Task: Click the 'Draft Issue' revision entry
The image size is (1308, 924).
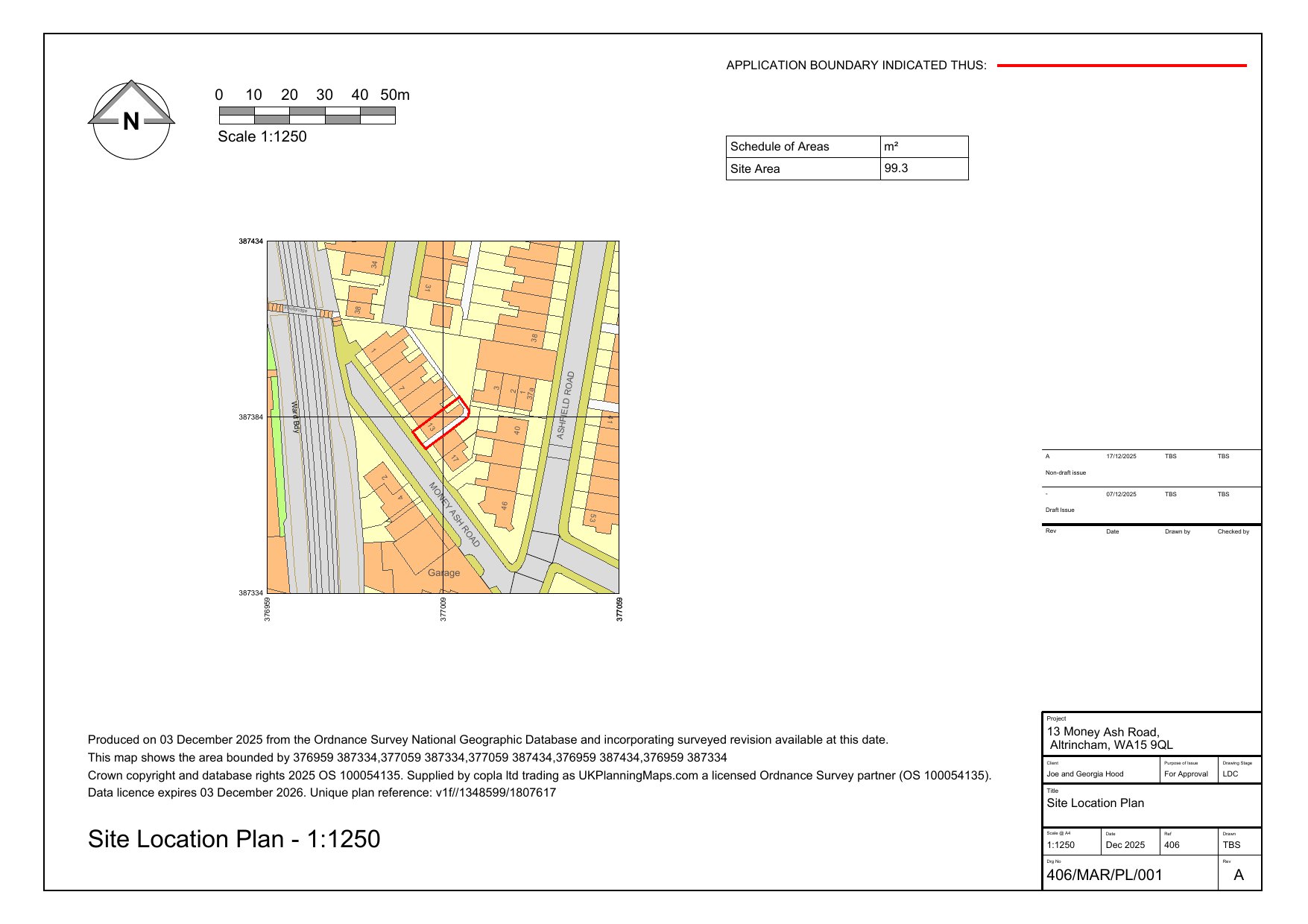Action: (1059, 510)
